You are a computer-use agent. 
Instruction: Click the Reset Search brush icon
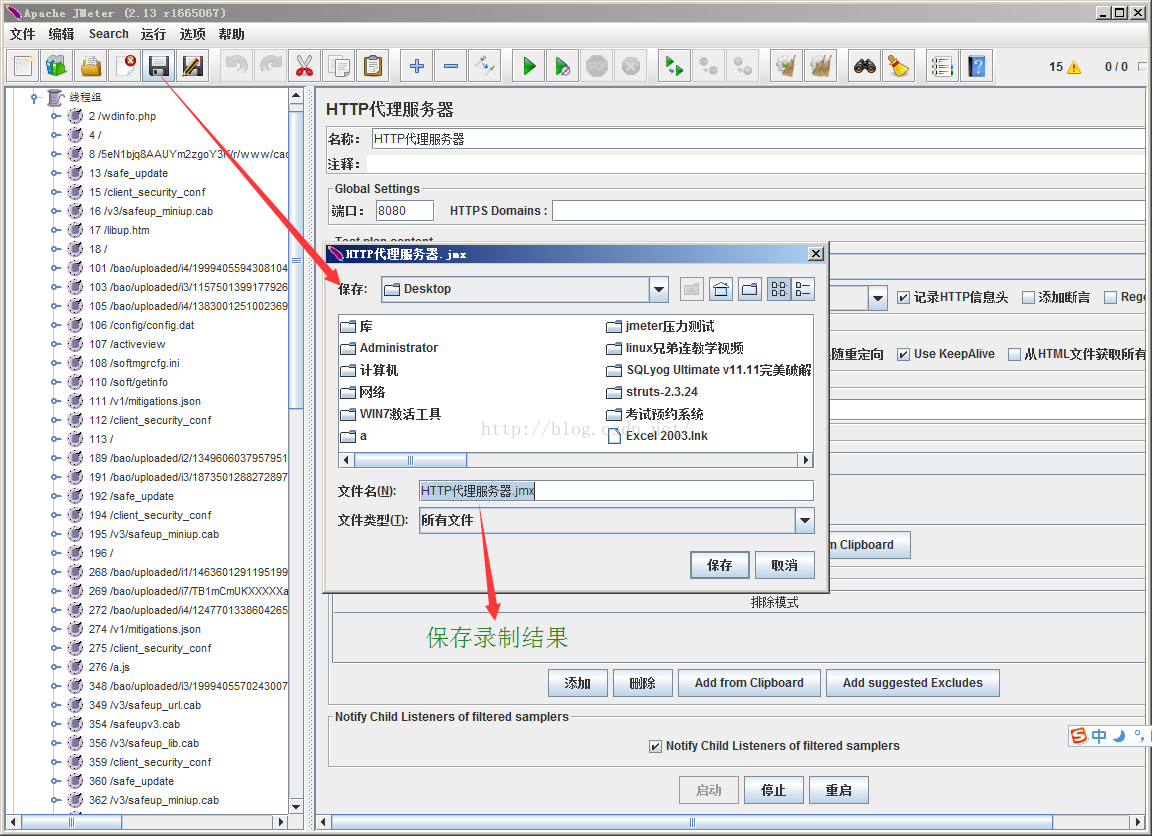point(898,66)
